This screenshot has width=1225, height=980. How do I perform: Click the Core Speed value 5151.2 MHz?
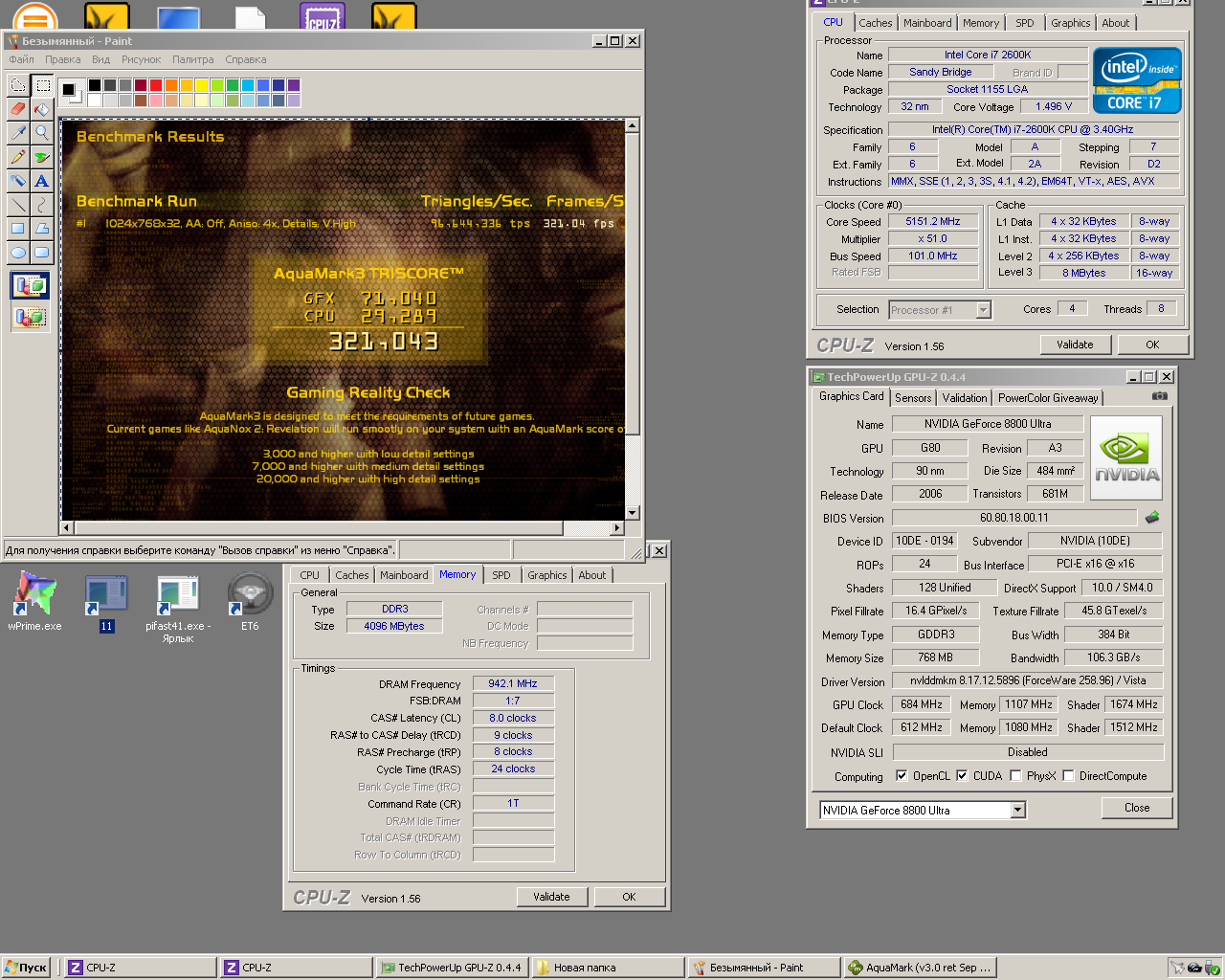click(933, 221)
